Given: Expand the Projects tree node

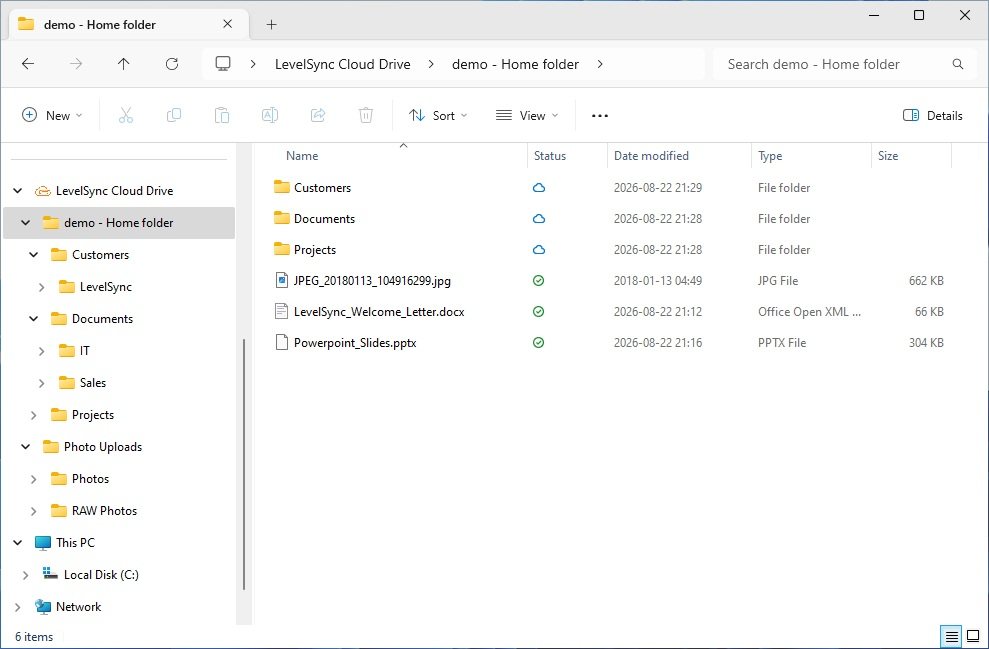Looking at the screenshot, I should (x=33, y=415).
